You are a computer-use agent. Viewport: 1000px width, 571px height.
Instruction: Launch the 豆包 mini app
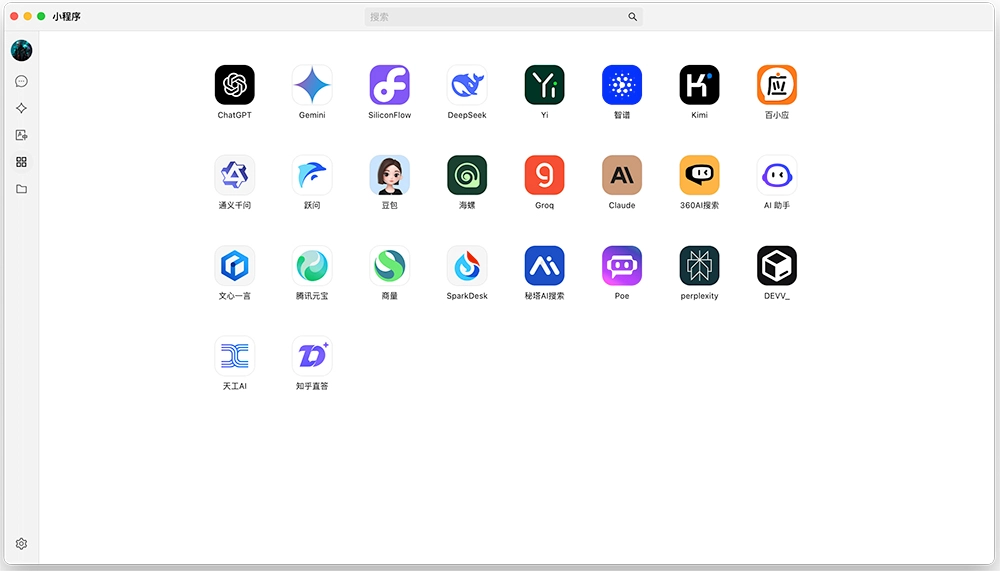(390, 175)
